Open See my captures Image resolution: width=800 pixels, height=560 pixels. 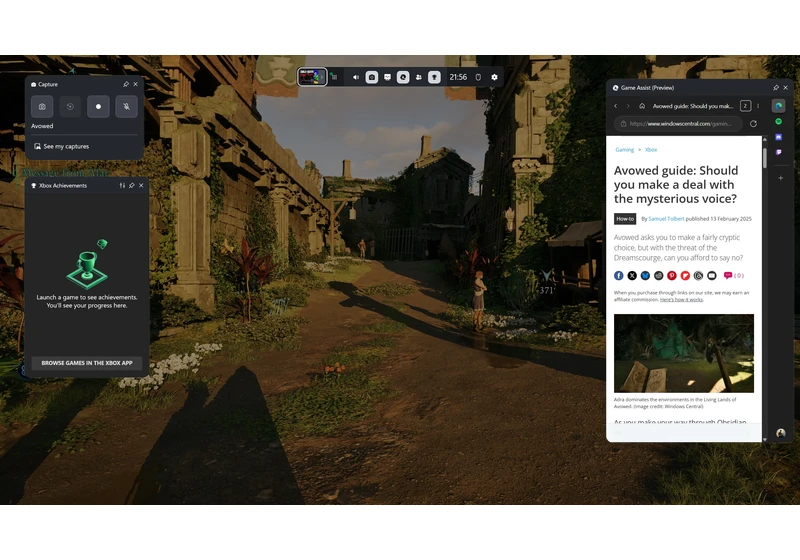[x=61, y=146]
